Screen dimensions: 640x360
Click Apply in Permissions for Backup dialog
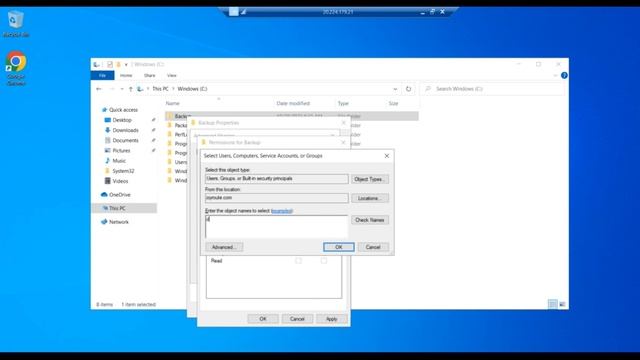point(331,319)
